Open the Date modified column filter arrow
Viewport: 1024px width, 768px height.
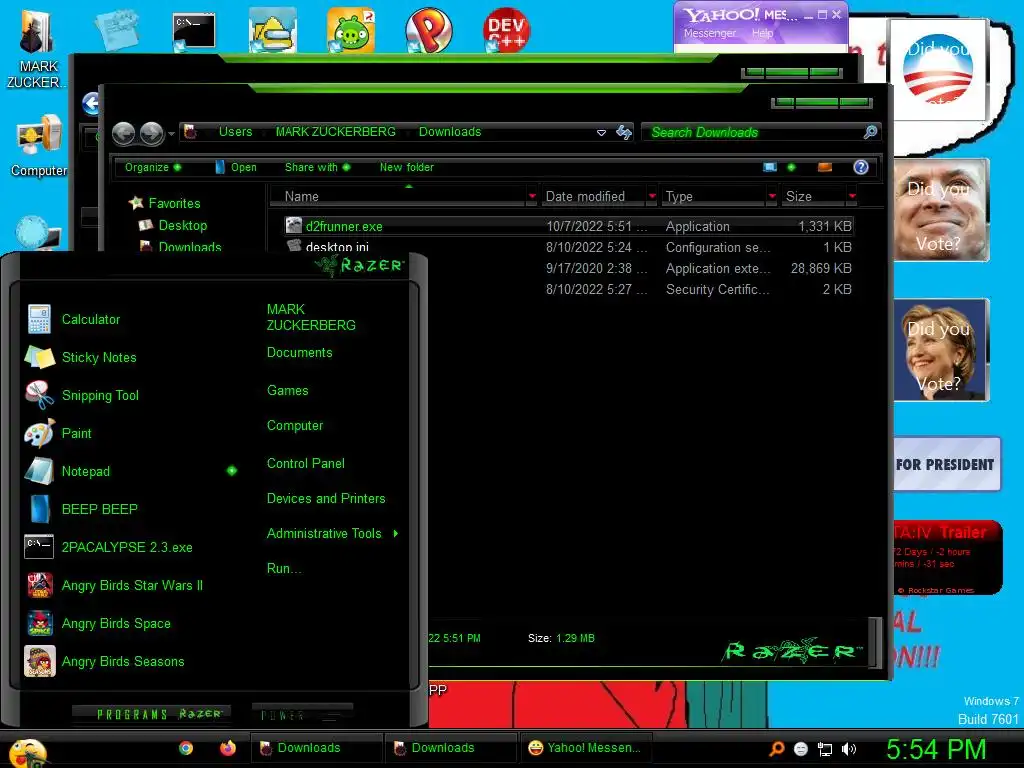tap(651, 196)
